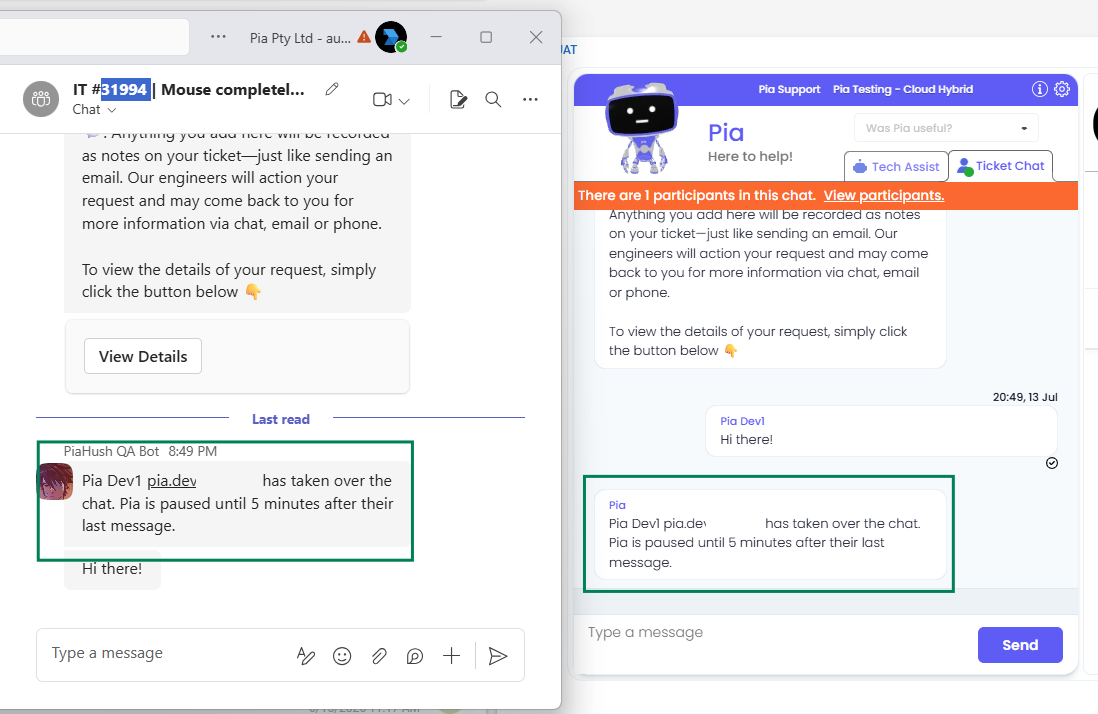The image size is (1098, 714).
Task: Click the warning triangle next to Pia Pty Ltd
Action: pos(364,36)
